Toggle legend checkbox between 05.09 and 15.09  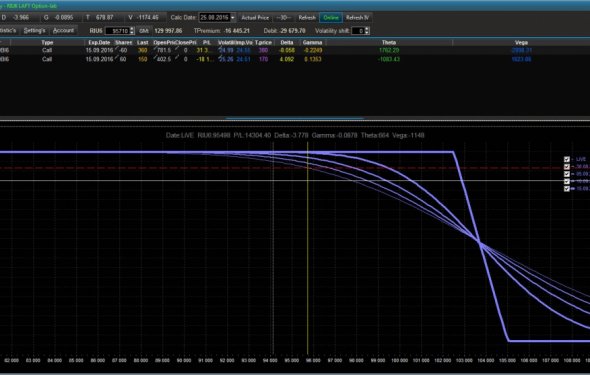click(567, 181)
